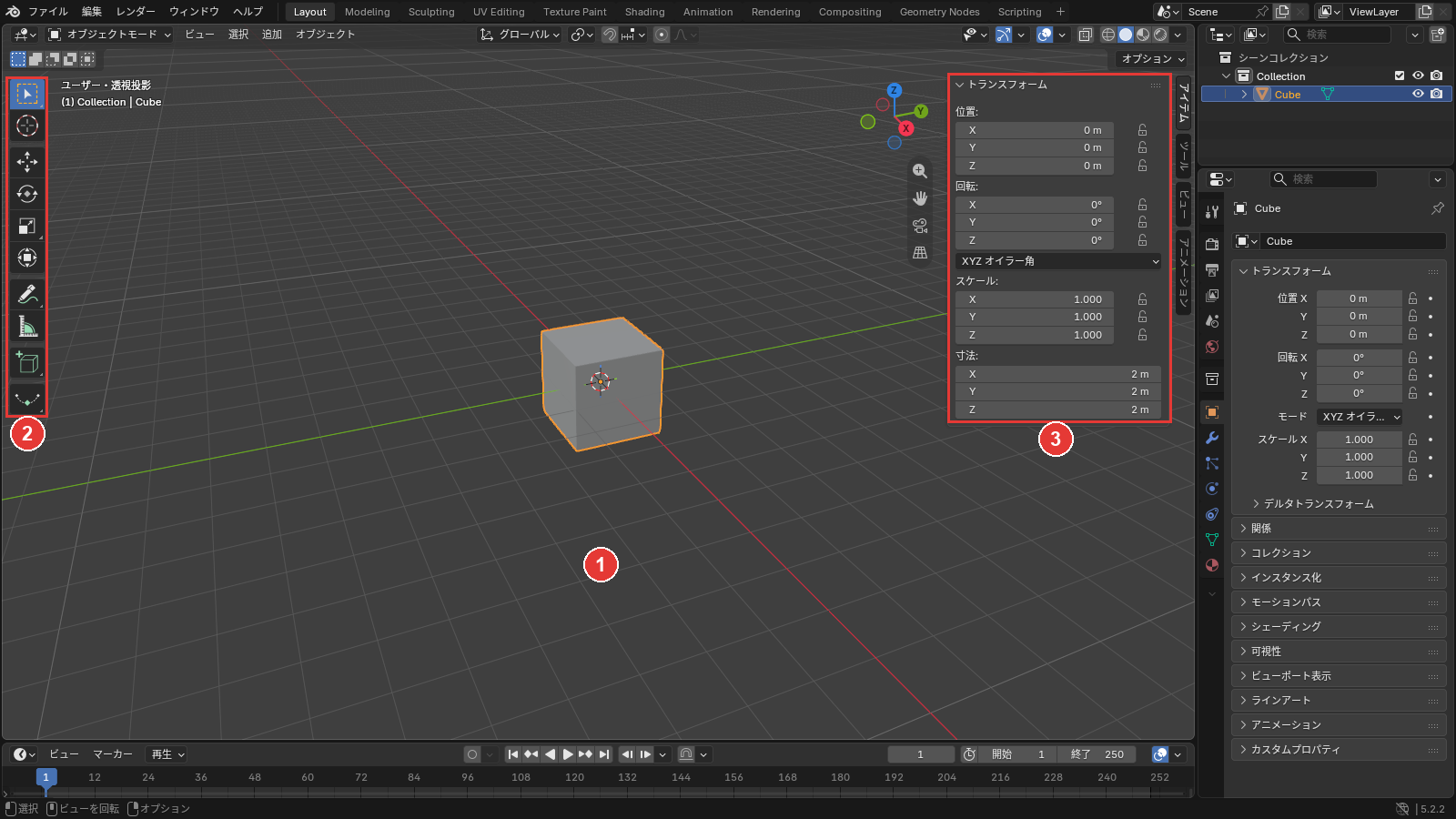Switch to Geometry Nodes workspace tab
This screenshot has height=819, width=1456.
click(939, 12)
